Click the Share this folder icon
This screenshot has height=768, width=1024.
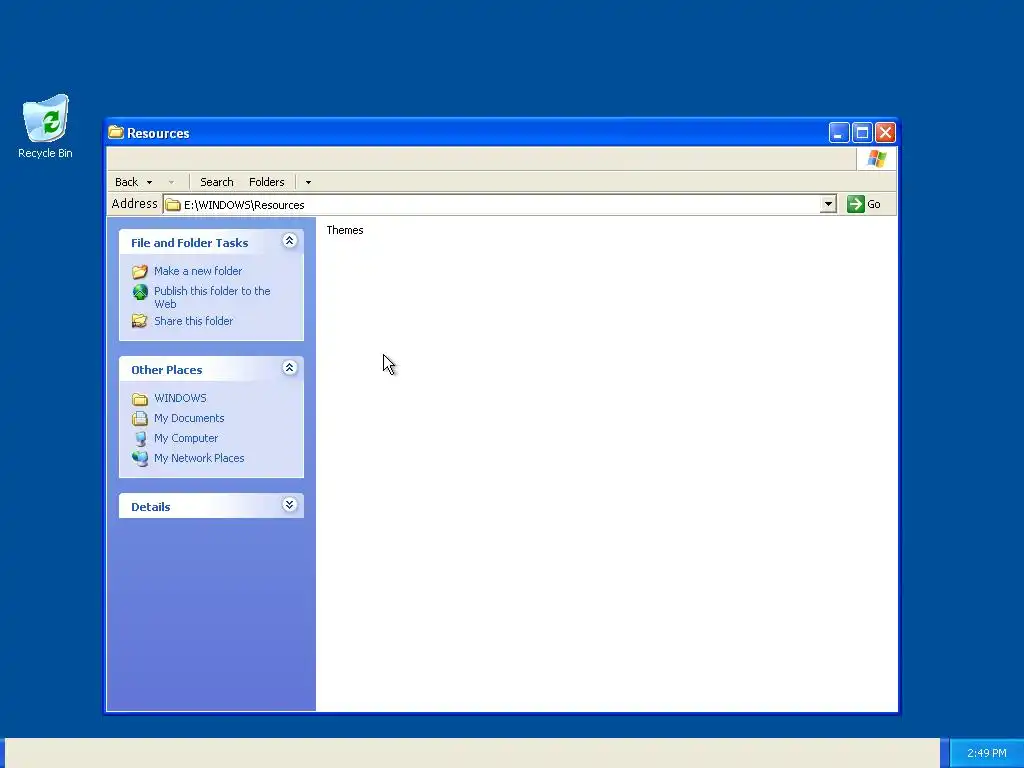140,321
